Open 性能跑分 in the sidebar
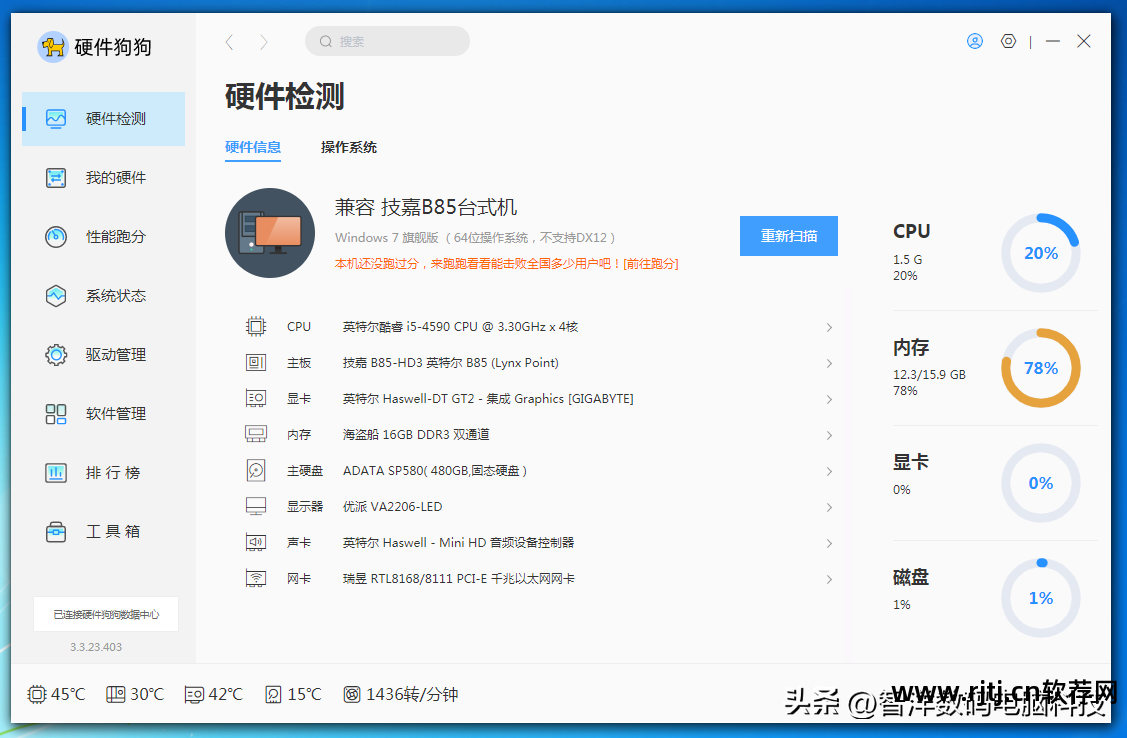Screen dimensions: 1127x738 pyautogui.click(x=104, y=236)
